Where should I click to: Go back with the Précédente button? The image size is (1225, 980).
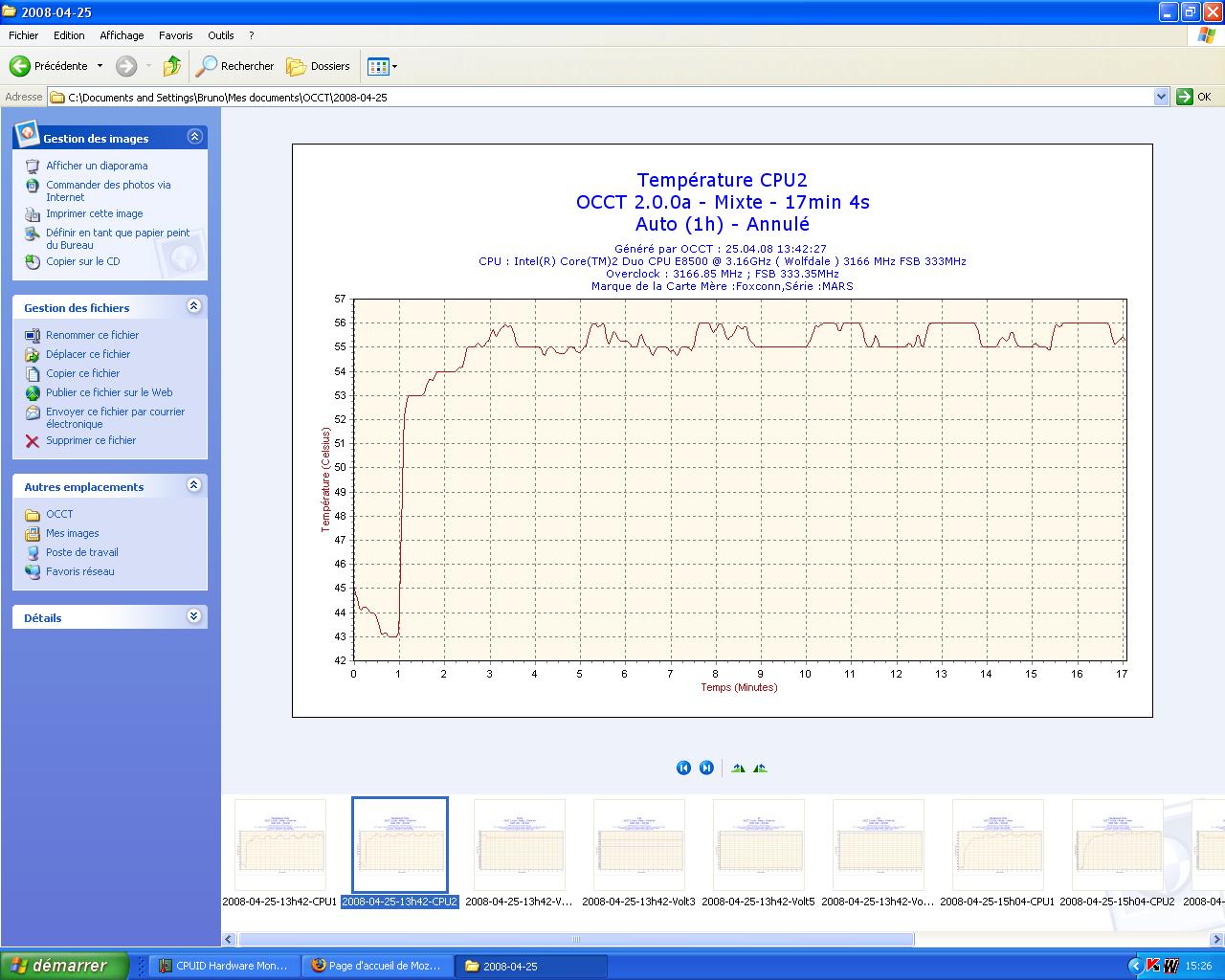pyautogui.click(x=49, y=66)
